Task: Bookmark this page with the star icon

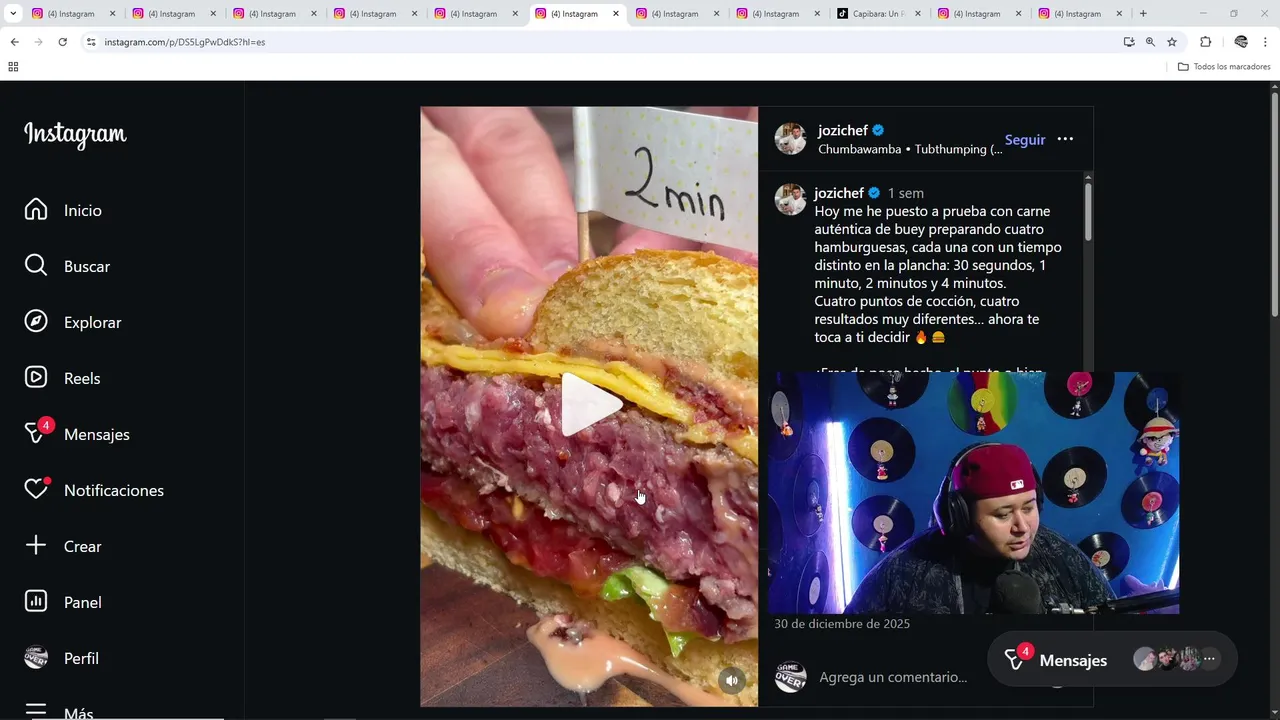Action: coord(1172,42)
